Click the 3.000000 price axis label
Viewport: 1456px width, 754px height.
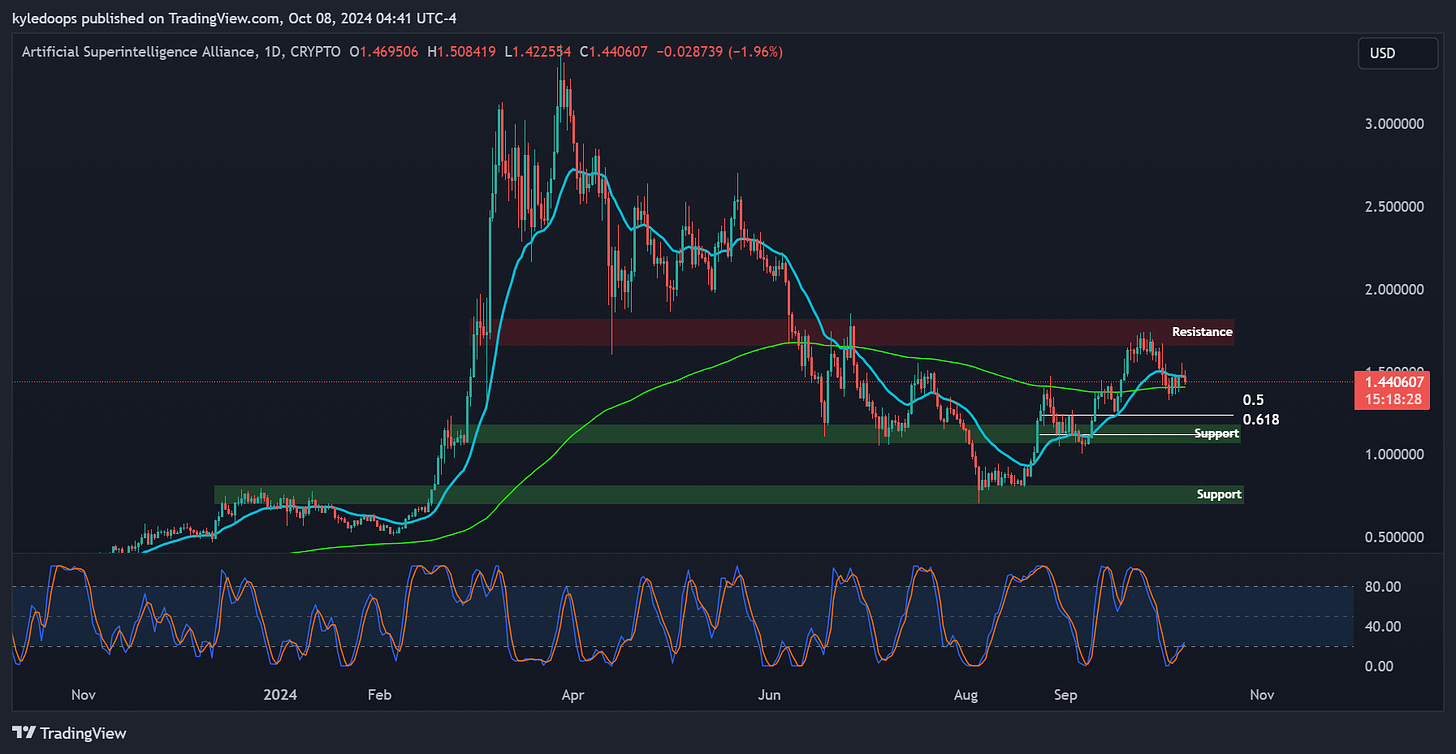click(x=1394, y=124)
